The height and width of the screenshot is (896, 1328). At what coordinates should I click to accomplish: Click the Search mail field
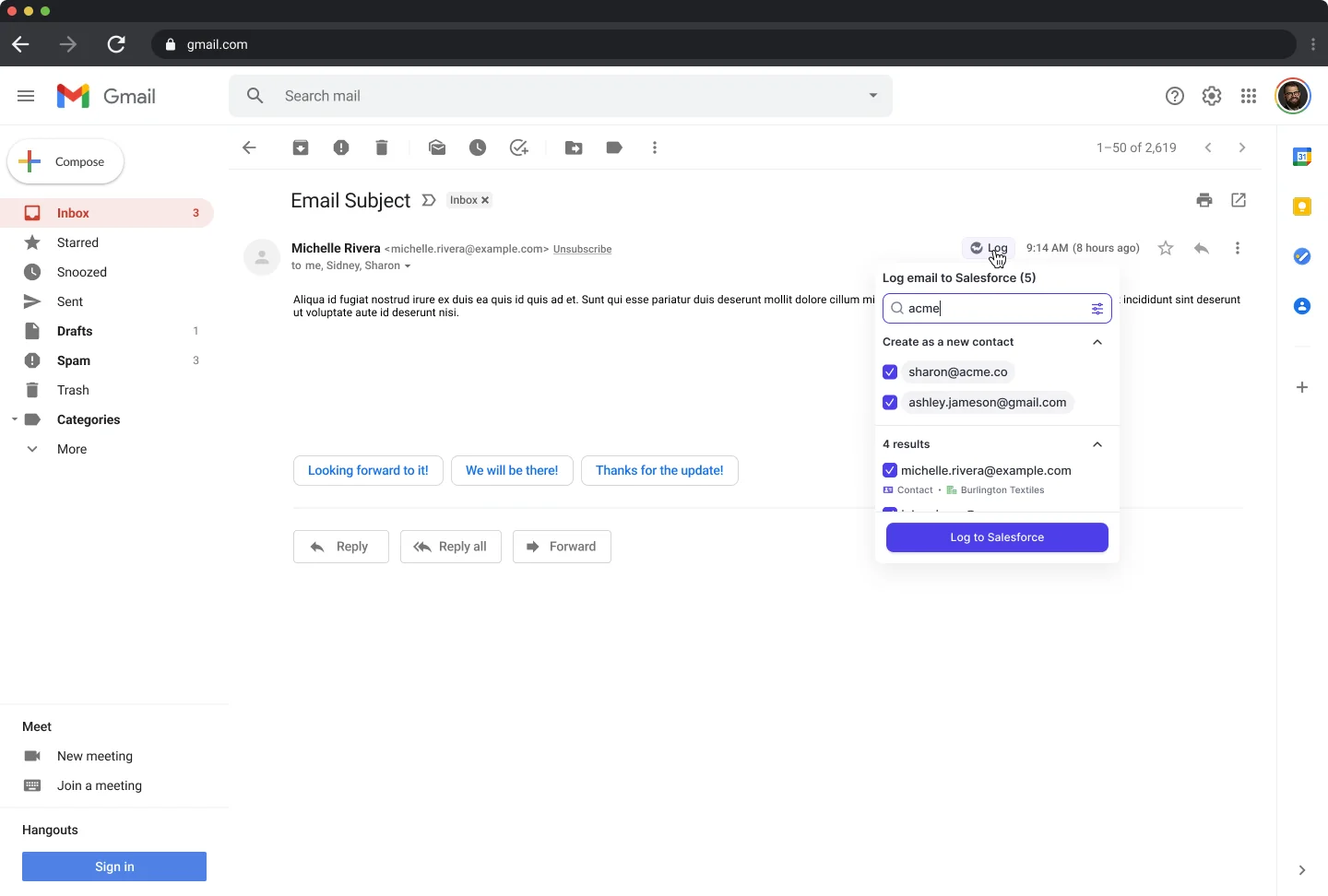click(x=561, y=96)
